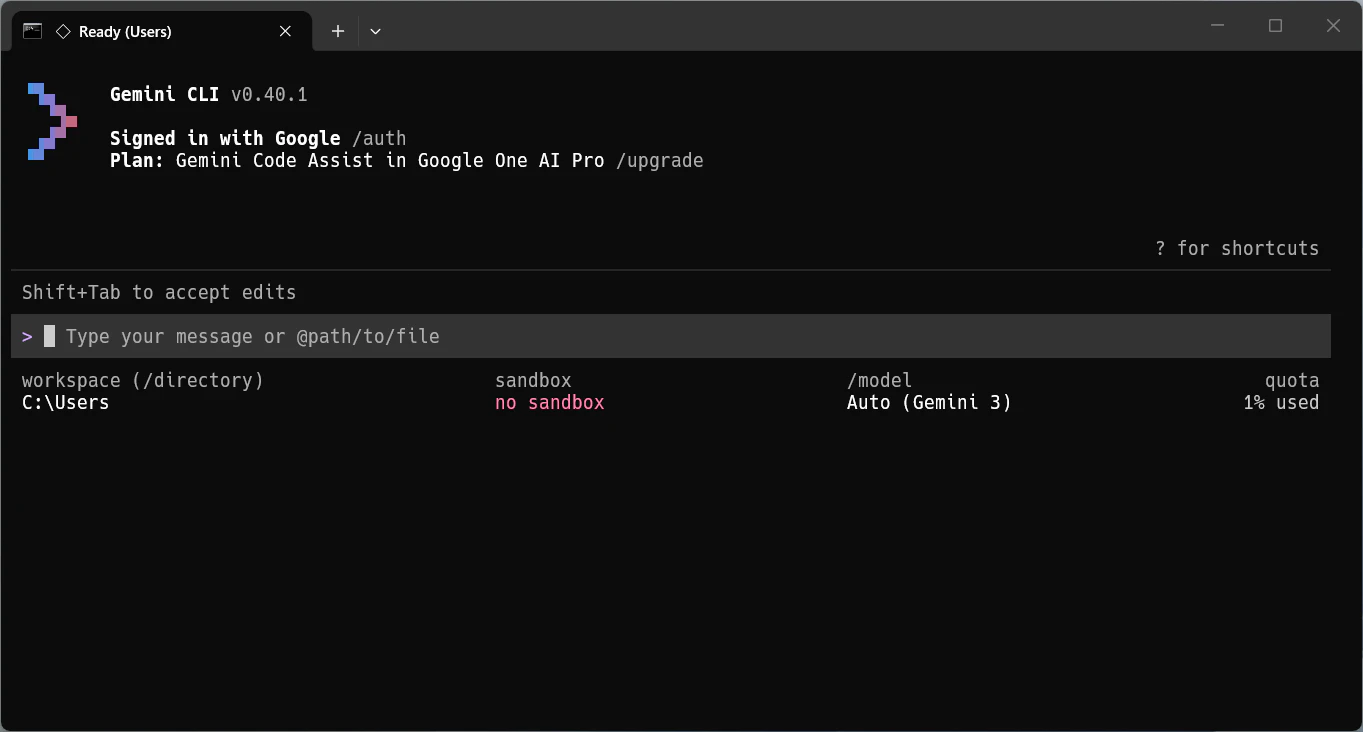Focus the "Type your message" input field
The image size is (1363, 732).
point(671,336)
